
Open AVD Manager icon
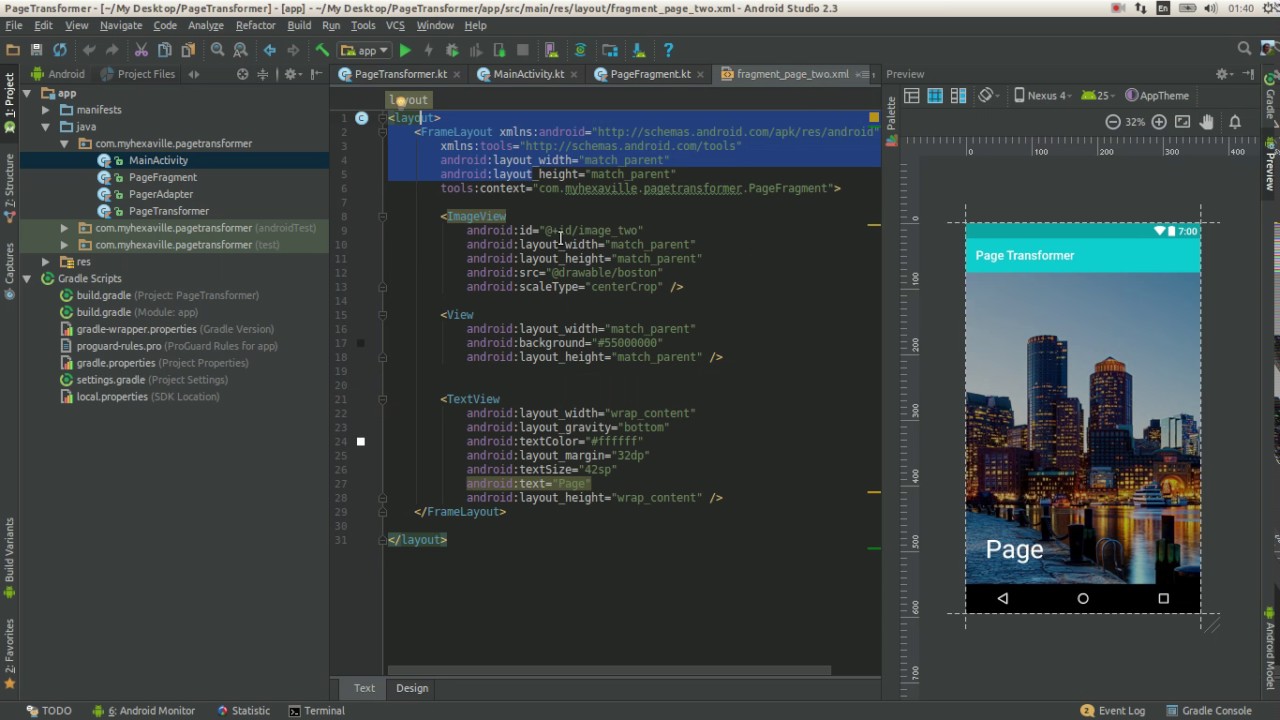pyautogui.click(x=551, y=50)
